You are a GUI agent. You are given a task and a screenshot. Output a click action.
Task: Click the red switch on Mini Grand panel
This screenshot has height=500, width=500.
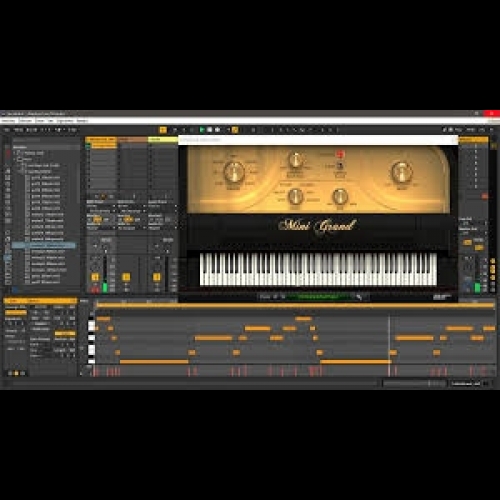coord(340,154)
